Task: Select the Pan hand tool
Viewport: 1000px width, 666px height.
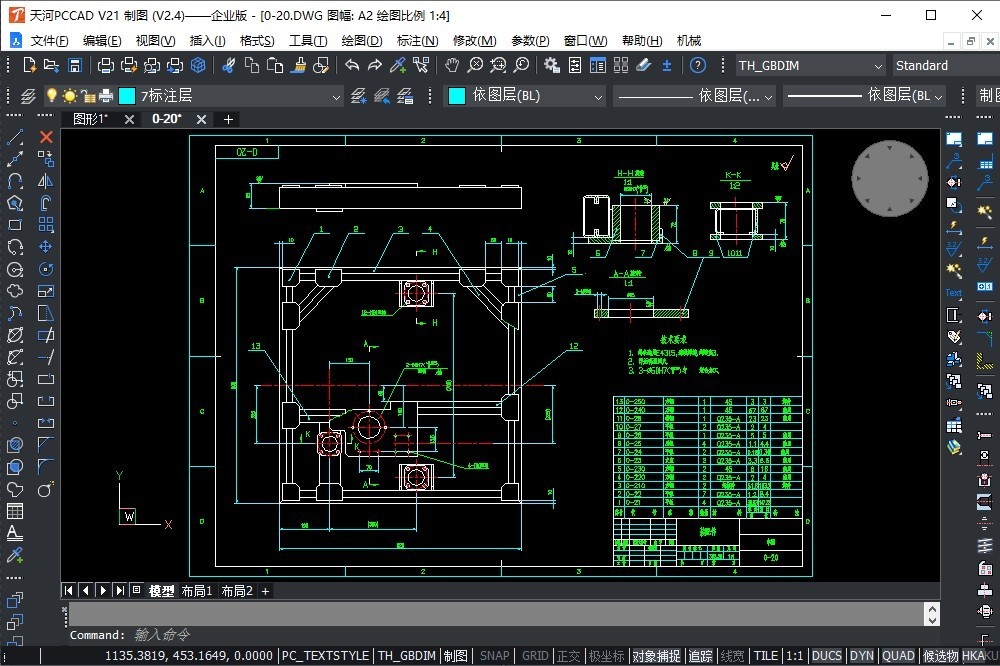Action: (x=452, y=65)
